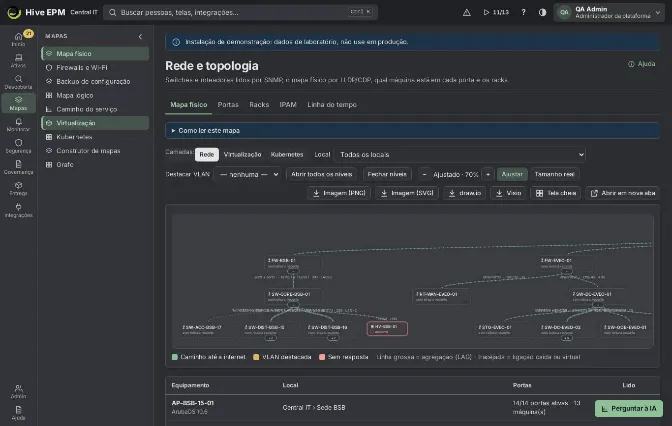Open map in Tela cheia fullscreen
Screen dimensions: 672x426
(555, 193)
